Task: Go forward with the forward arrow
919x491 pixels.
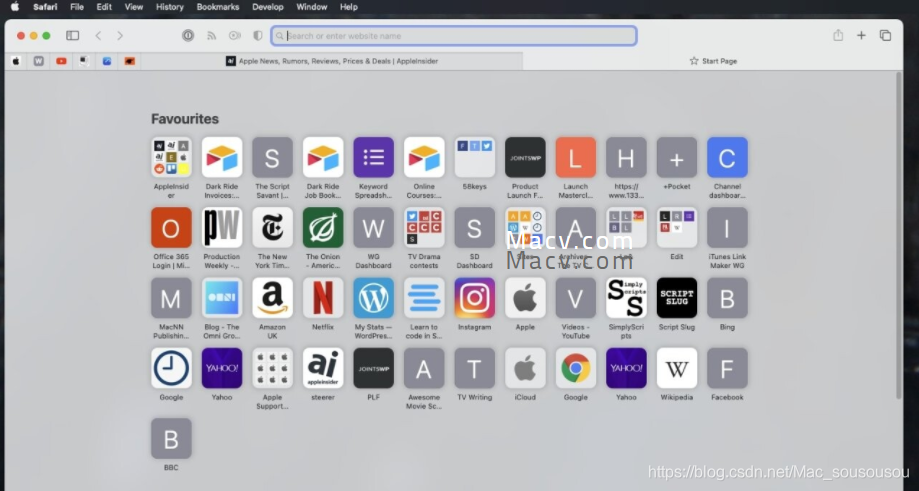Action: click(120, 36)
